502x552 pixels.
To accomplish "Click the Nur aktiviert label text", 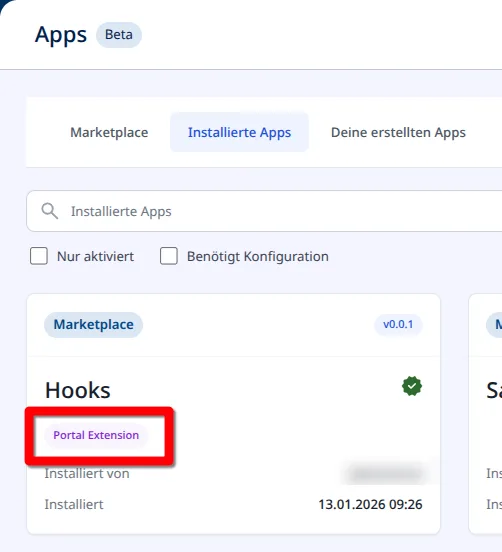I will pos(95,256).
